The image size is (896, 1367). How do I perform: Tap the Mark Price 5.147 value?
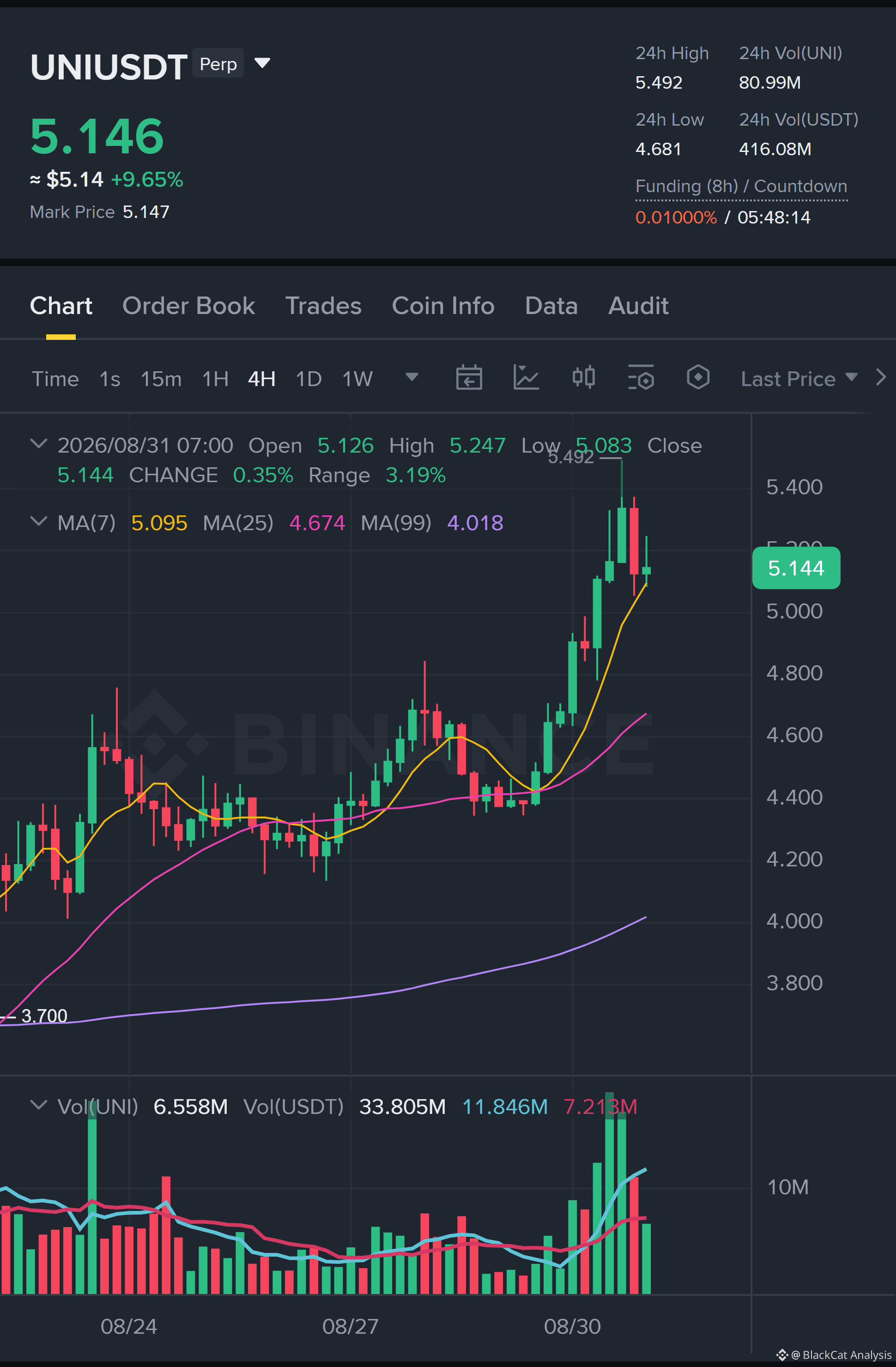pos(146,212)
